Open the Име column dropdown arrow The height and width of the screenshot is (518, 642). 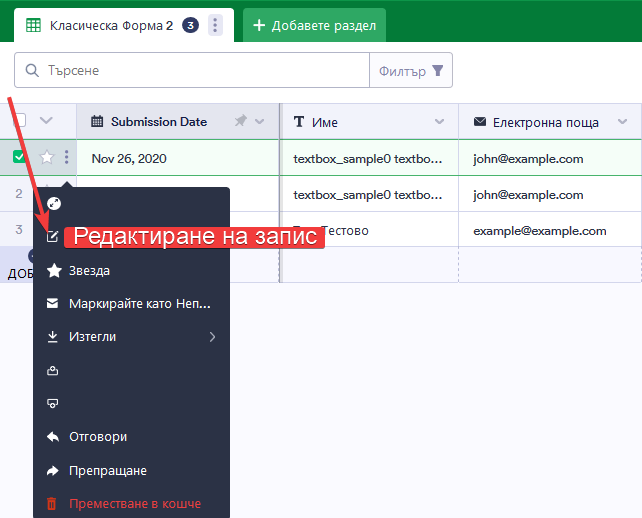439,122
